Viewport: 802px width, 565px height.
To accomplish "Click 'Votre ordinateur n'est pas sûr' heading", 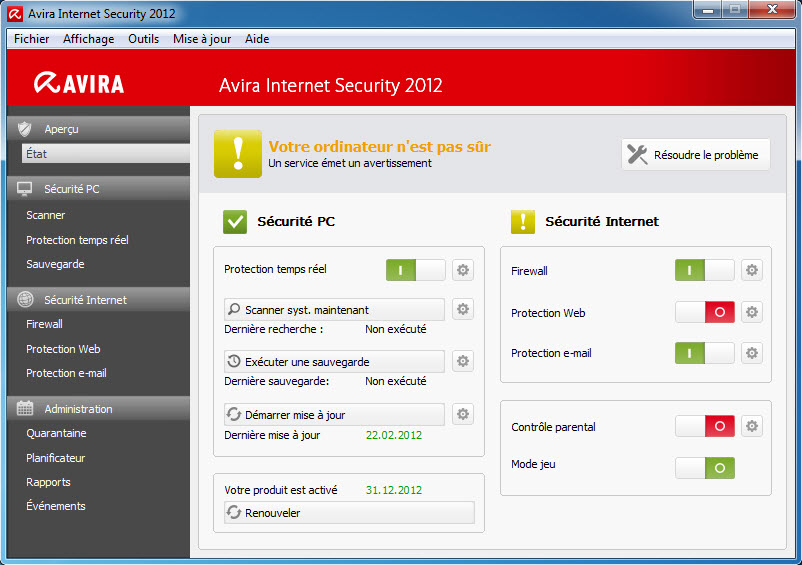I will click(380, 147).
